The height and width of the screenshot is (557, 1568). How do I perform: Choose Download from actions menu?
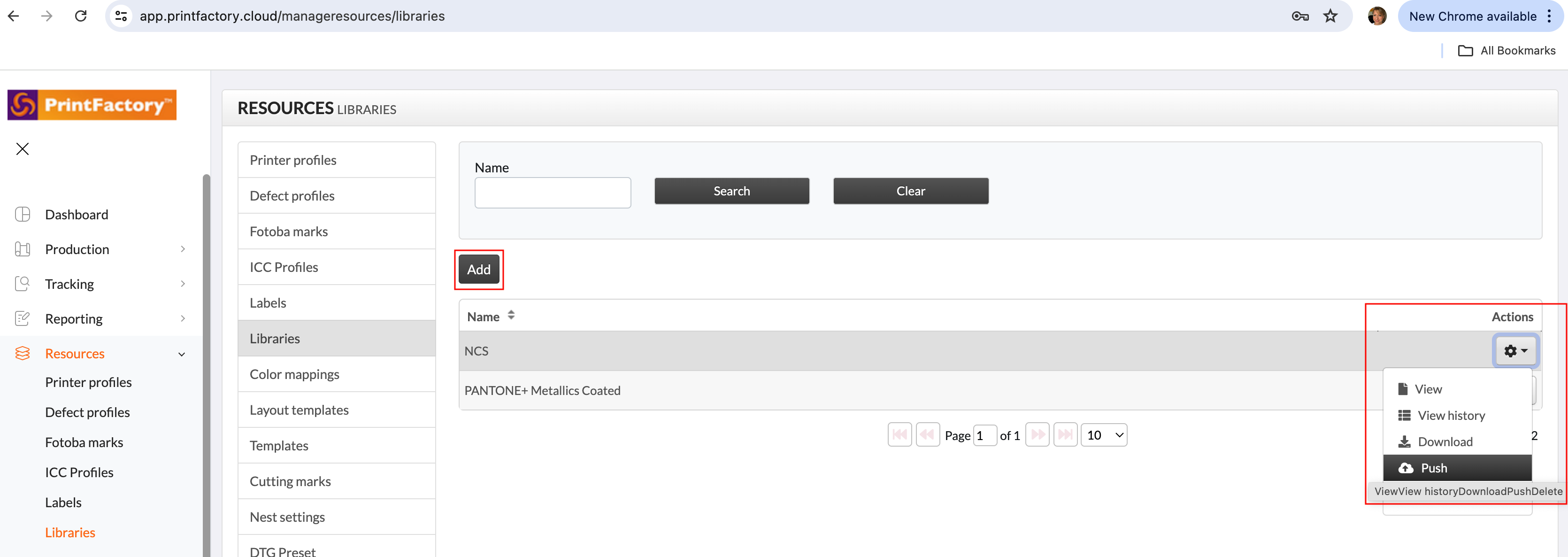pos(1457,441)
